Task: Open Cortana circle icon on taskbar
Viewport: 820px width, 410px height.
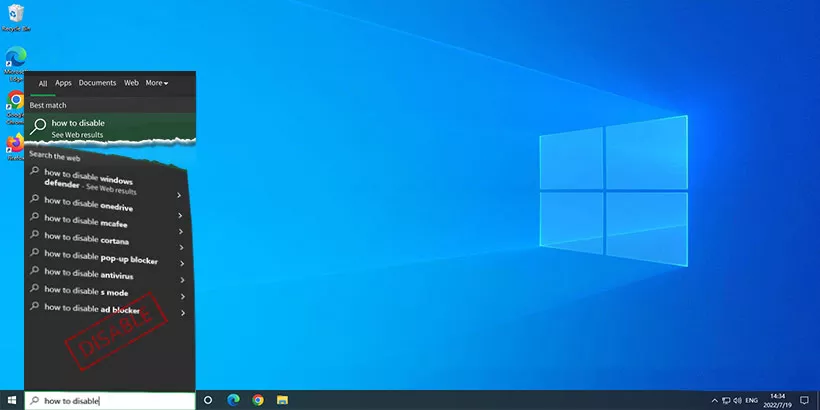Action: point(208,400)
